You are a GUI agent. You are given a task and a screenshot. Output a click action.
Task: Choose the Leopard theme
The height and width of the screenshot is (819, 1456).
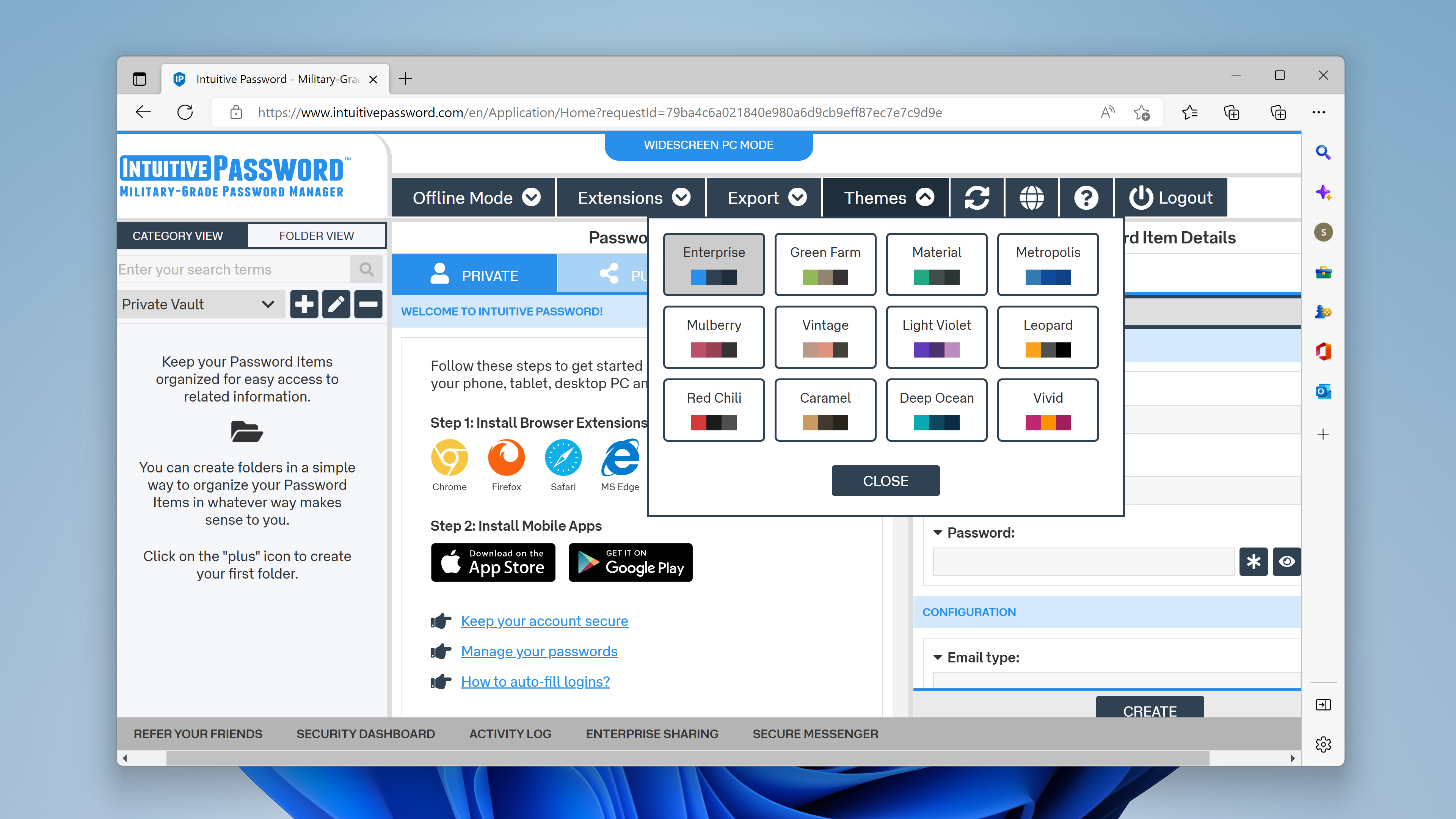[x=1048, y=337]
